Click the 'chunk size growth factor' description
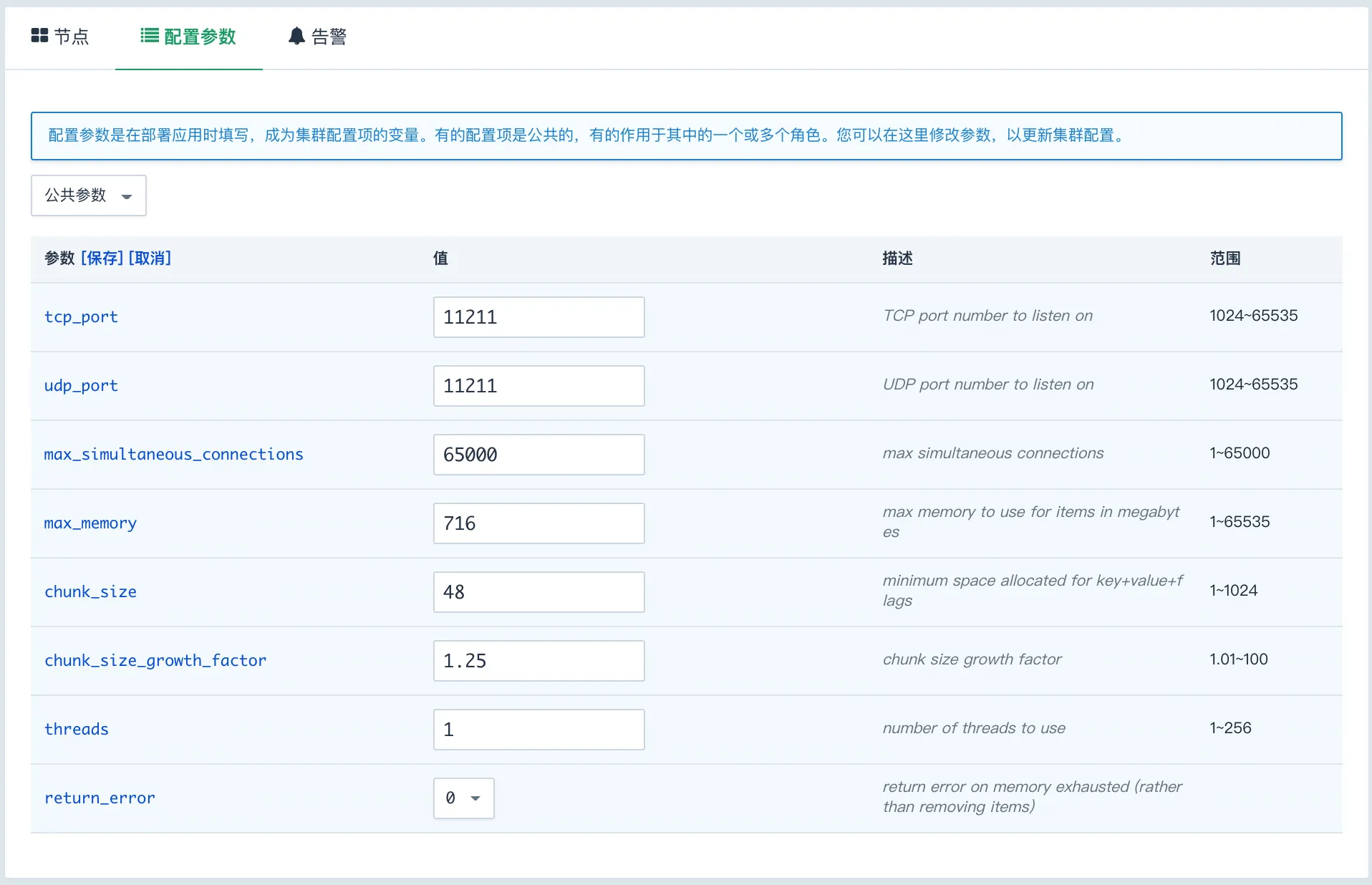The height and width of the screenshot is (885, 1372). coord(972,659)
